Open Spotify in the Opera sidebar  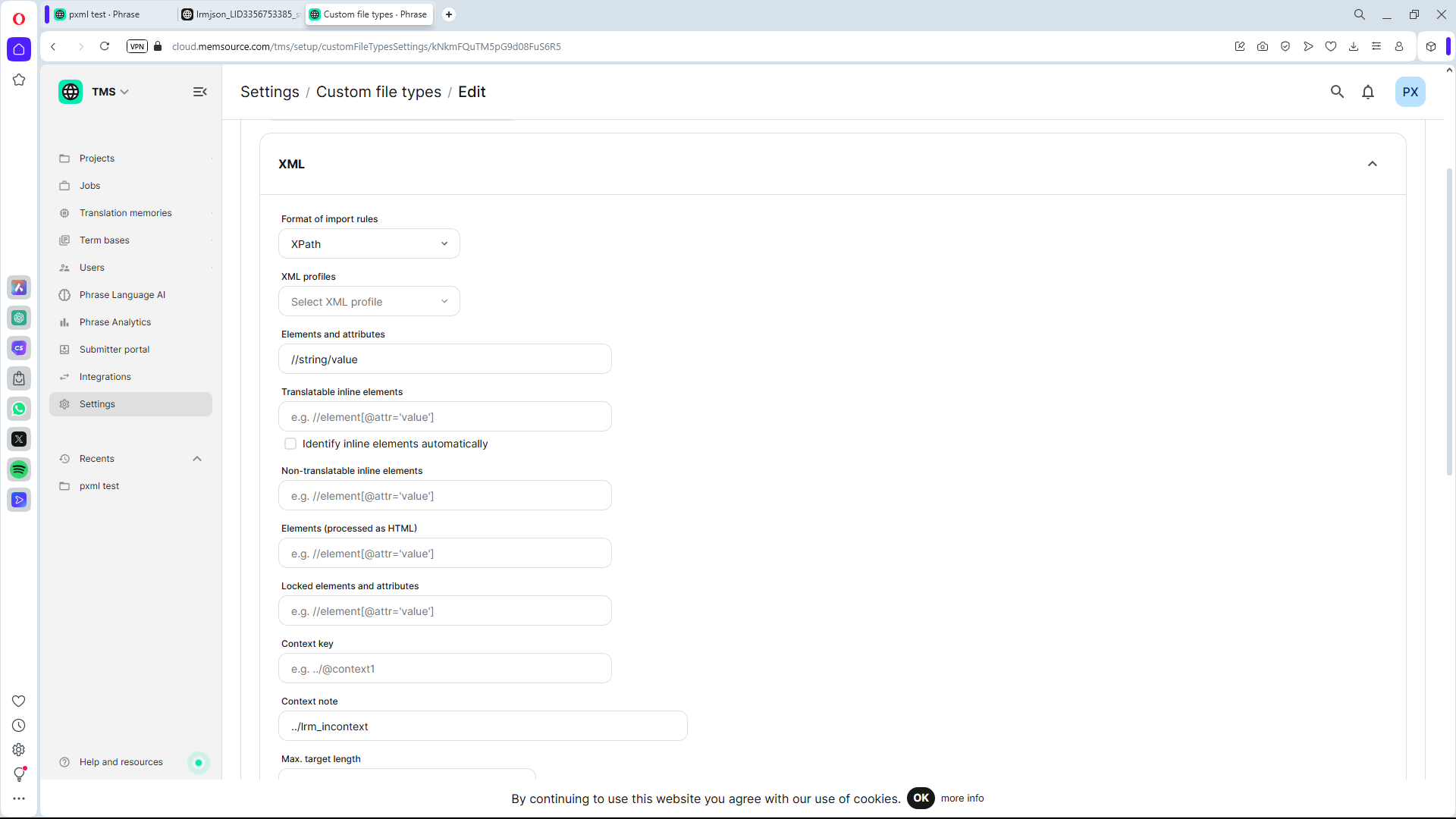click(x=19, y=469)
